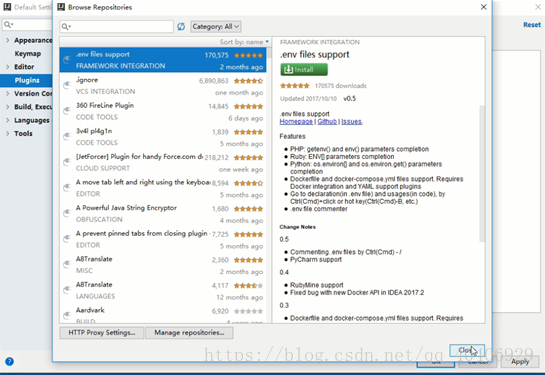
Task: Click the Settings window search magnifier icon
Action: [x=8, y=25]
